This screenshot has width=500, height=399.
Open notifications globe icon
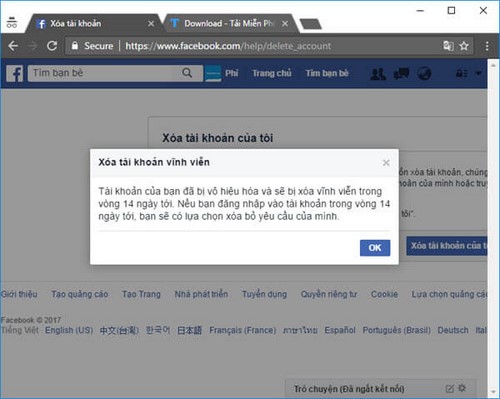click(424, 73)
